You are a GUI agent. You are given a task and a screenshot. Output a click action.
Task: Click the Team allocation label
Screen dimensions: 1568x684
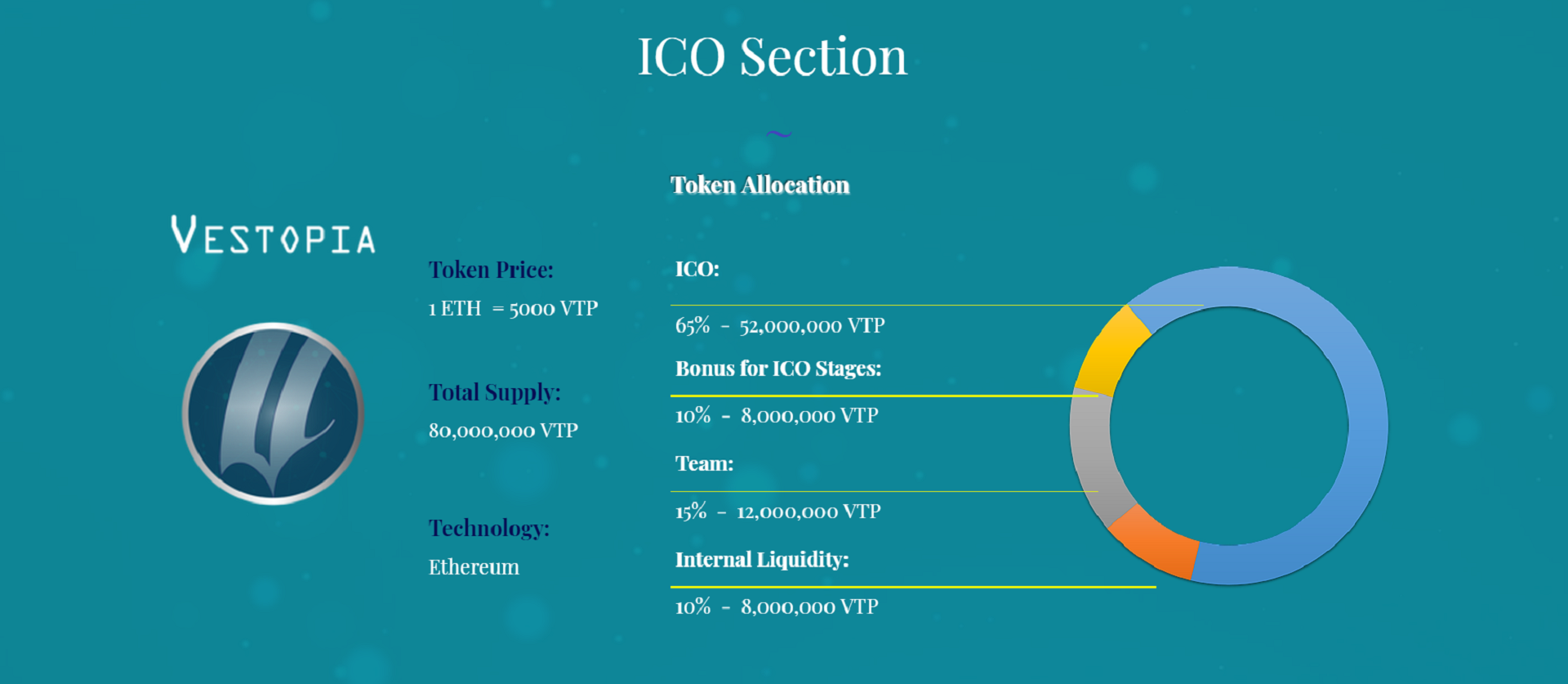pyautogui.click(x=704, y=464)
